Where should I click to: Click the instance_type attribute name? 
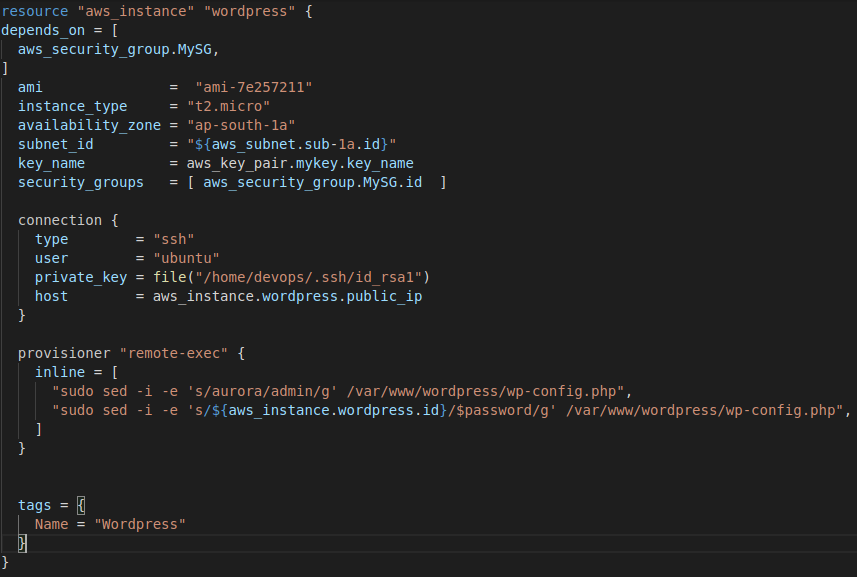(73, 107)
